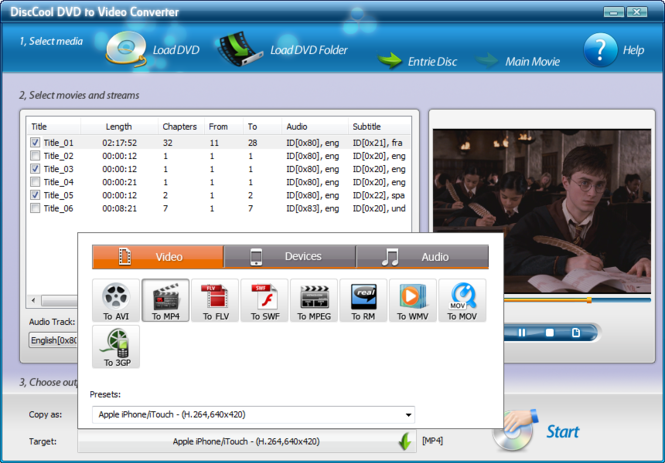Open the Audio Track English dropdown

pyautogui.click(x=53, y=340)
